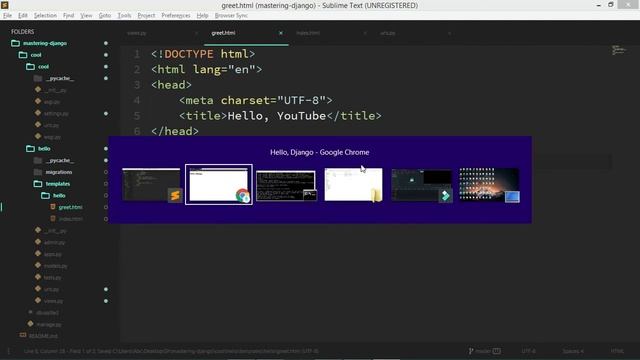Open the View menu
This screenshot has width=640, height=360.
coord(86,16)
